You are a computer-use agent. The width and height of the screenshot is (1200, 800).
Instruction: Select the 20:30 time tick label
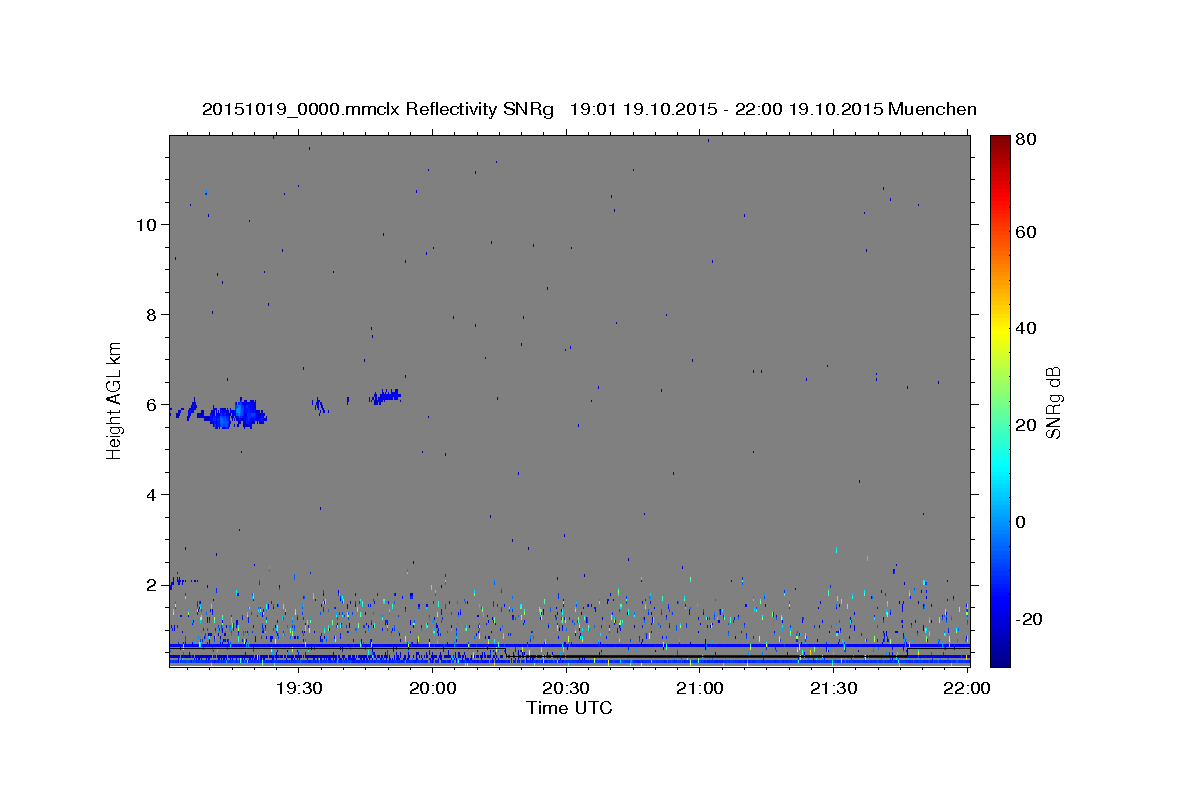coord(566,689)
